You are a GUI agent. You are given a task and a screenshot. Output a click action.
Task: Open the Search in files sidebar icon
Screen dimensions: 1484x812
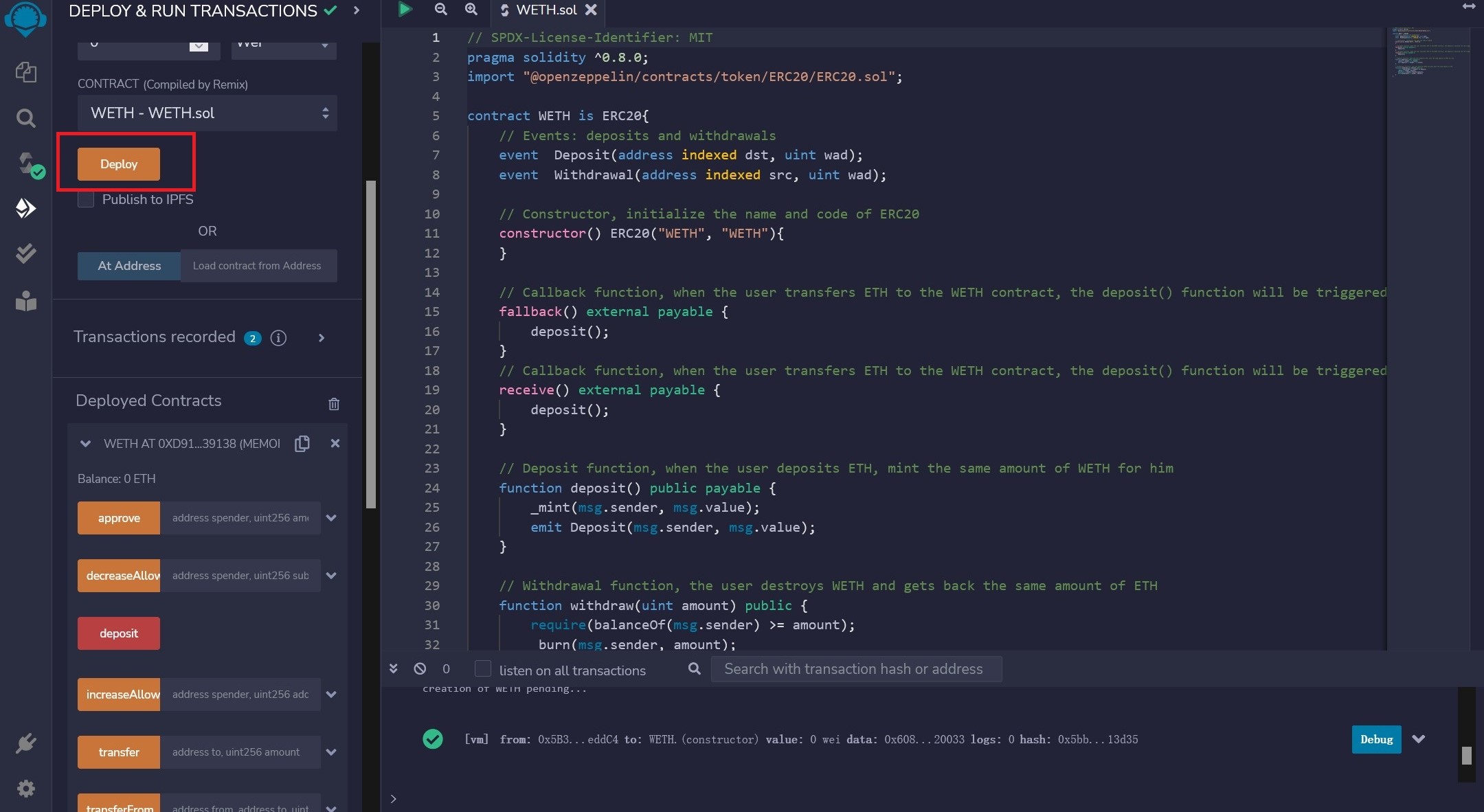point(25,118)
